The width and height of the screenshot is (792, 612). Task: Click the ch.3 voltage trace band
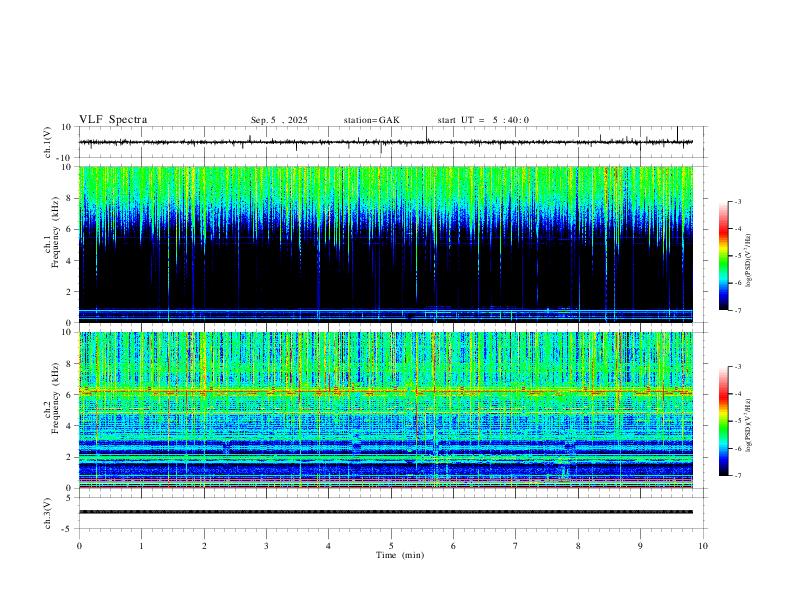[386, 512]
